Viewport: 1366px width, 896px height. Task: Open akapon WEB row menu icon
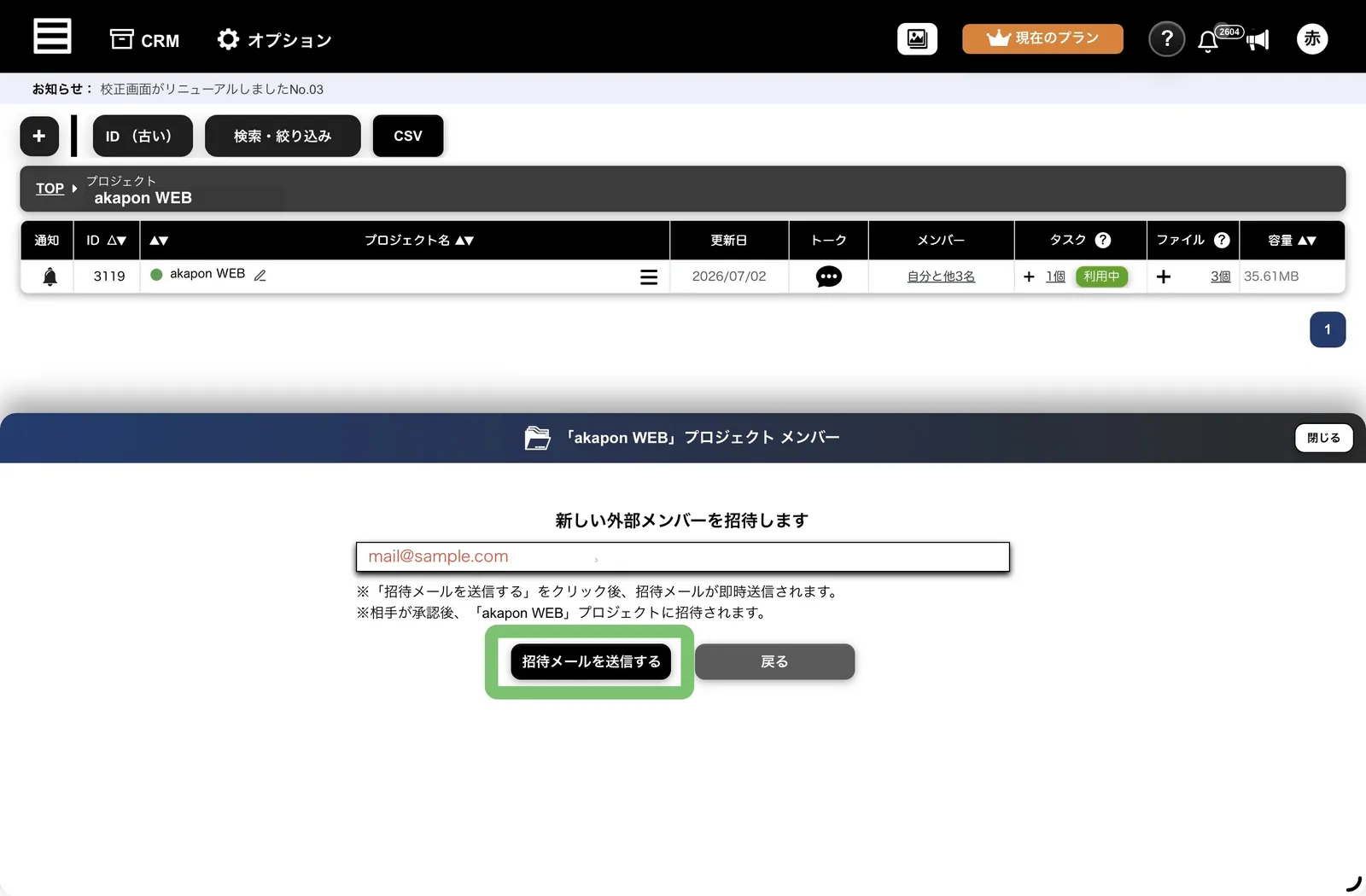[649, 276]
